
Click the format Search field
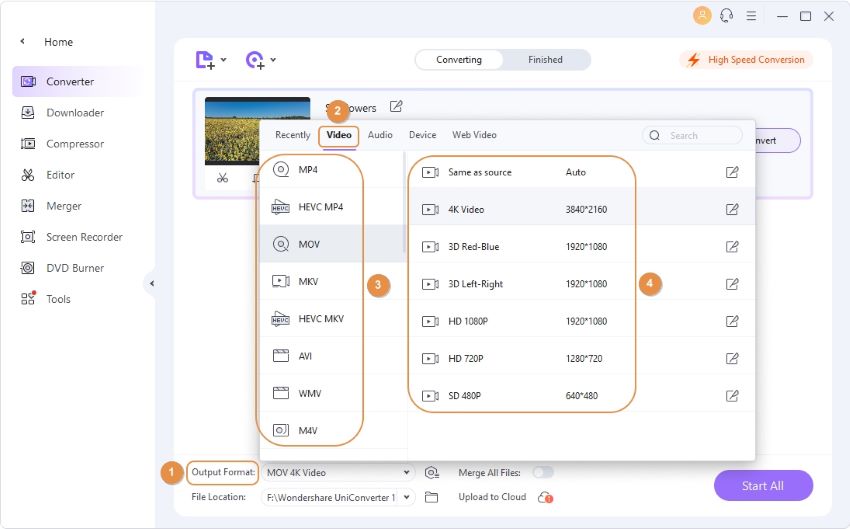(692, 136)
